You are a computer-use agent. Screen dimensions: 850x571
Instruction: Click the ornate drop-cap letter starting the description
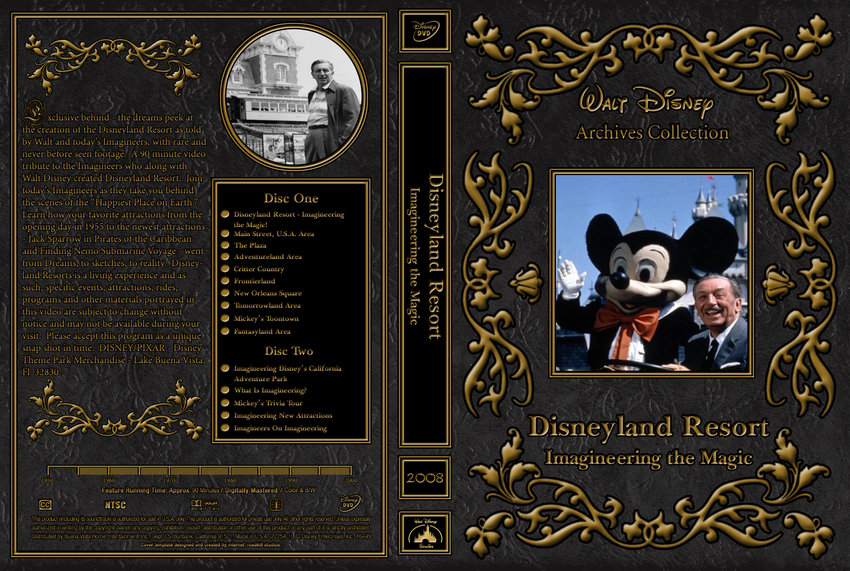tap(33, 112)
